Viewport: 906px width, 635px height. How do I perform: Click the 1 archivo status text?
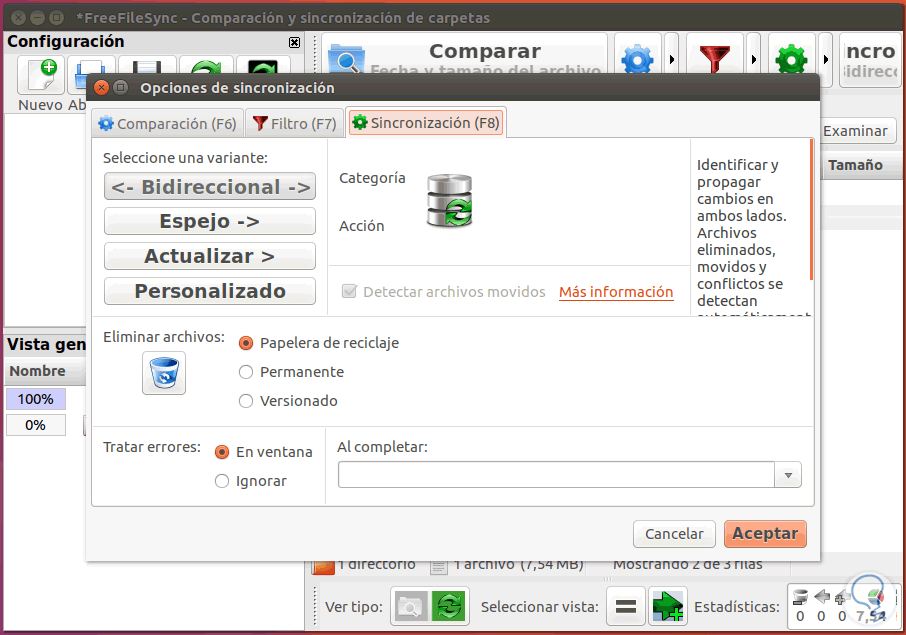[517, 565]
